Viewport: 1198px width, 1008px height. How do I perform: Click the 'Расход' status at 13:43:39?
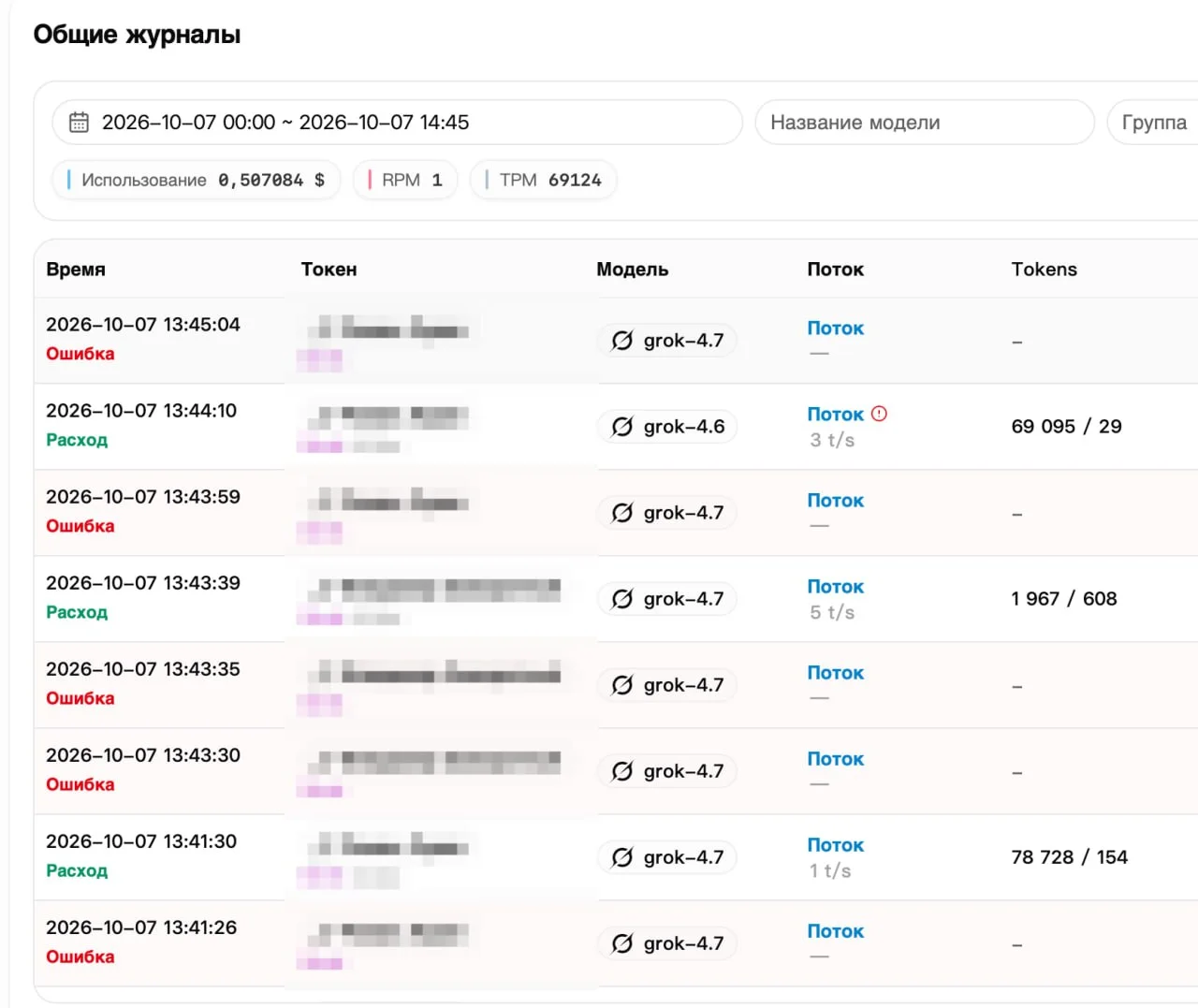coord(77,612)
